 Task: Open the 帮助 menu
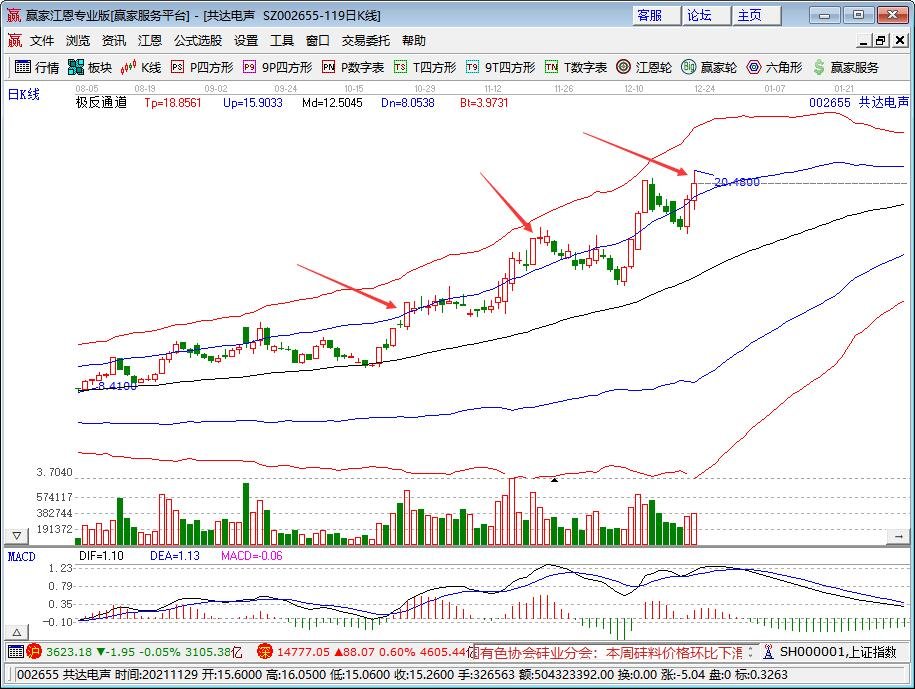[414, 41]
